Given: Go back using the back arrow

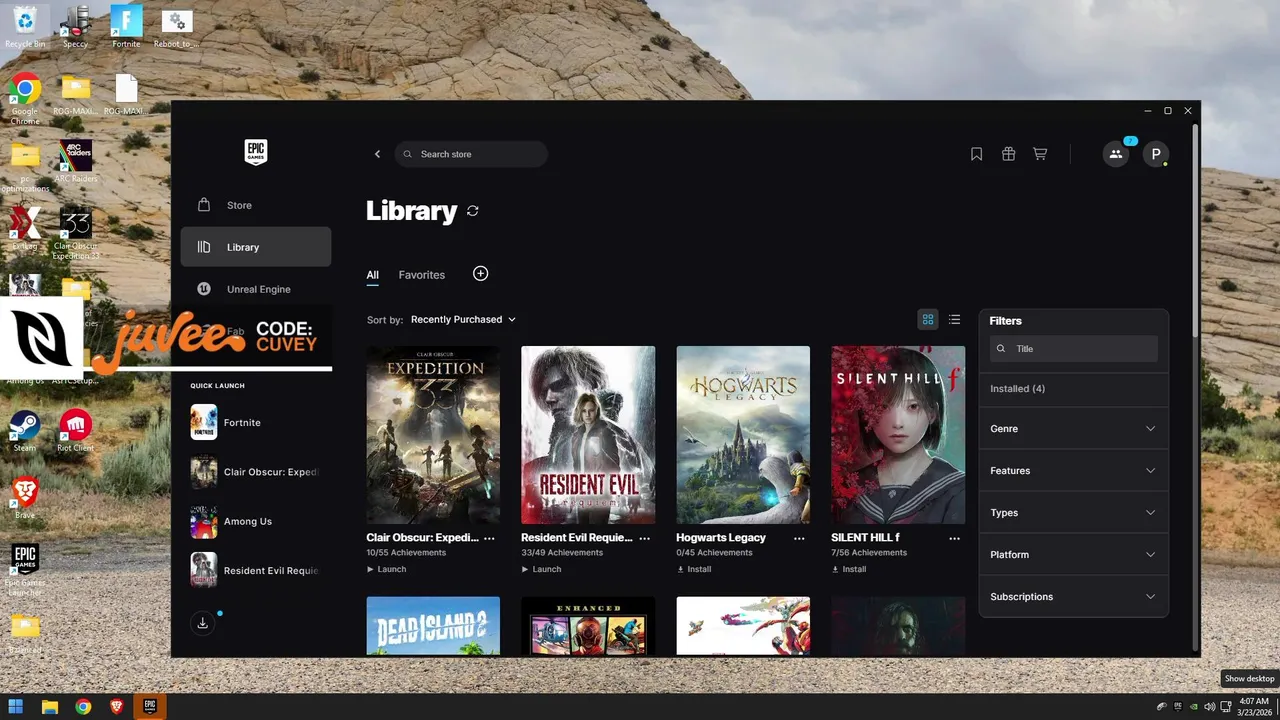Looking at the screenshot, I should 377,154.
